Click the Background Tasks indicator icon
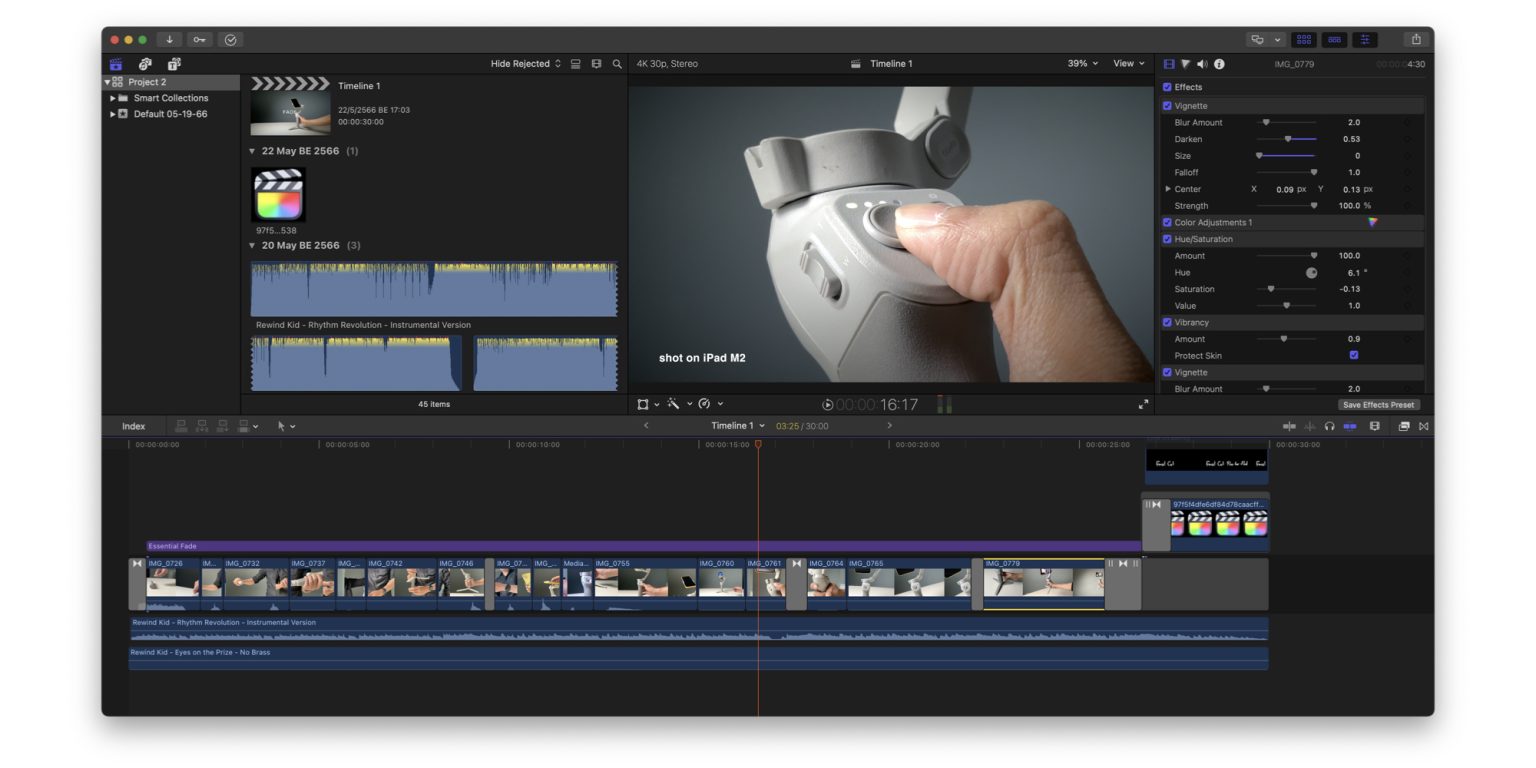 pos(231,40)
